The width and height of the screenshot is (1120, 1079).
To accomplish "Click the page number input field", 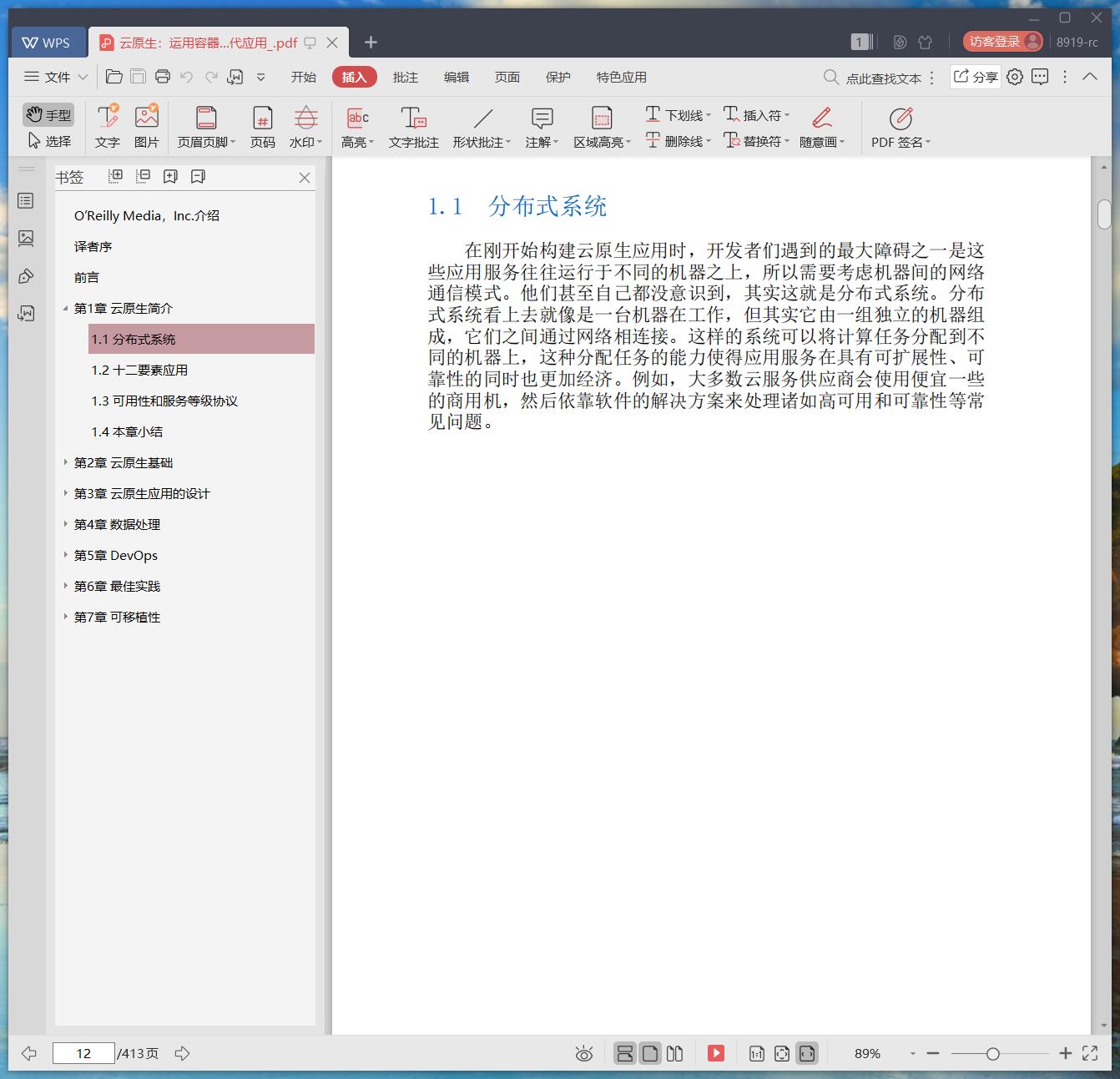I will tap(83, 1053).
